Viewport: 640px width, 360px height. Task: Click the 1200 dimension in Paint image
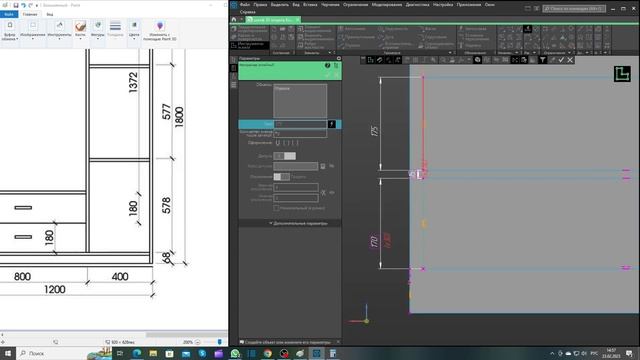[x=55, y=289]
